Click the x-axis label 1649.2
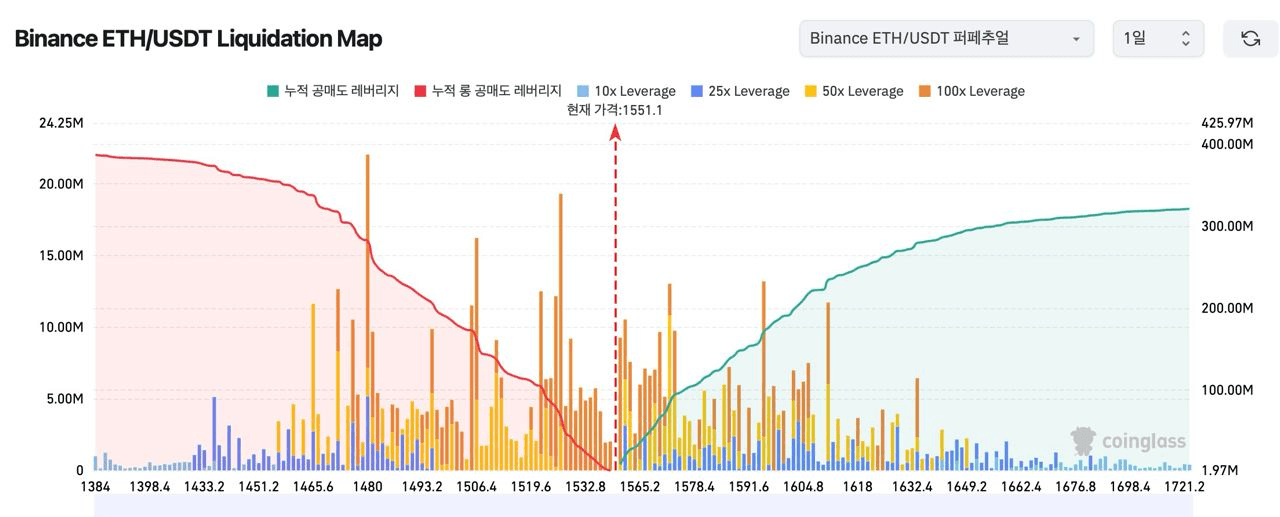 coord(967,487)
